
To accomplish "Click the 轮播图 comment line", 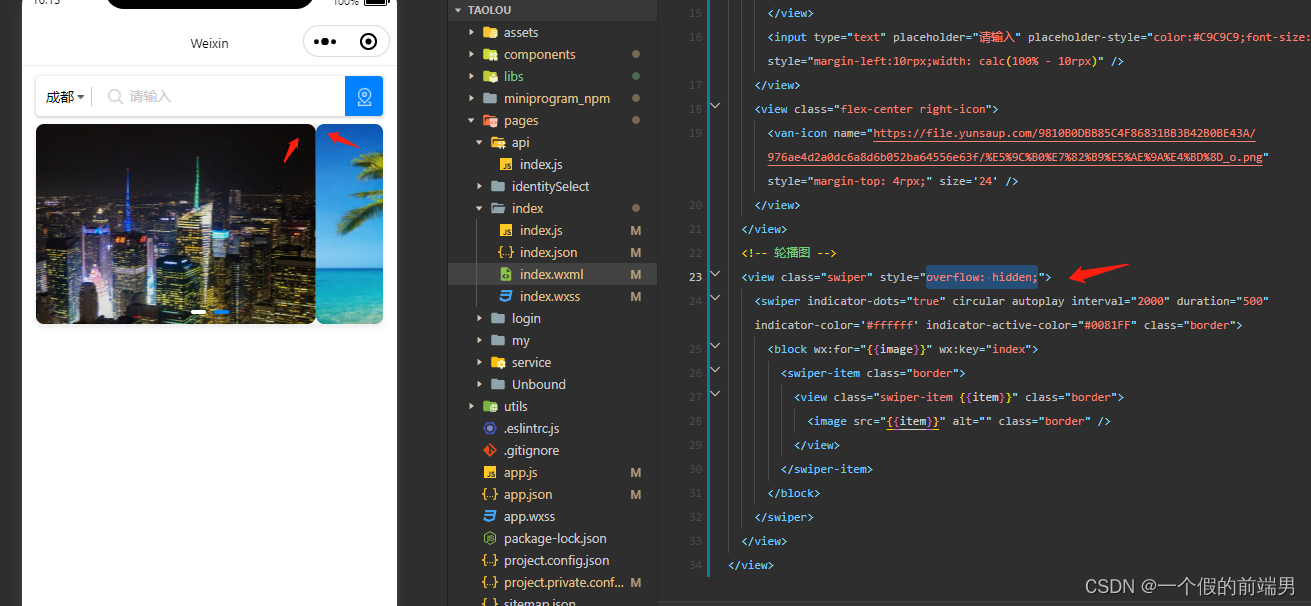I will coord(789,253).
